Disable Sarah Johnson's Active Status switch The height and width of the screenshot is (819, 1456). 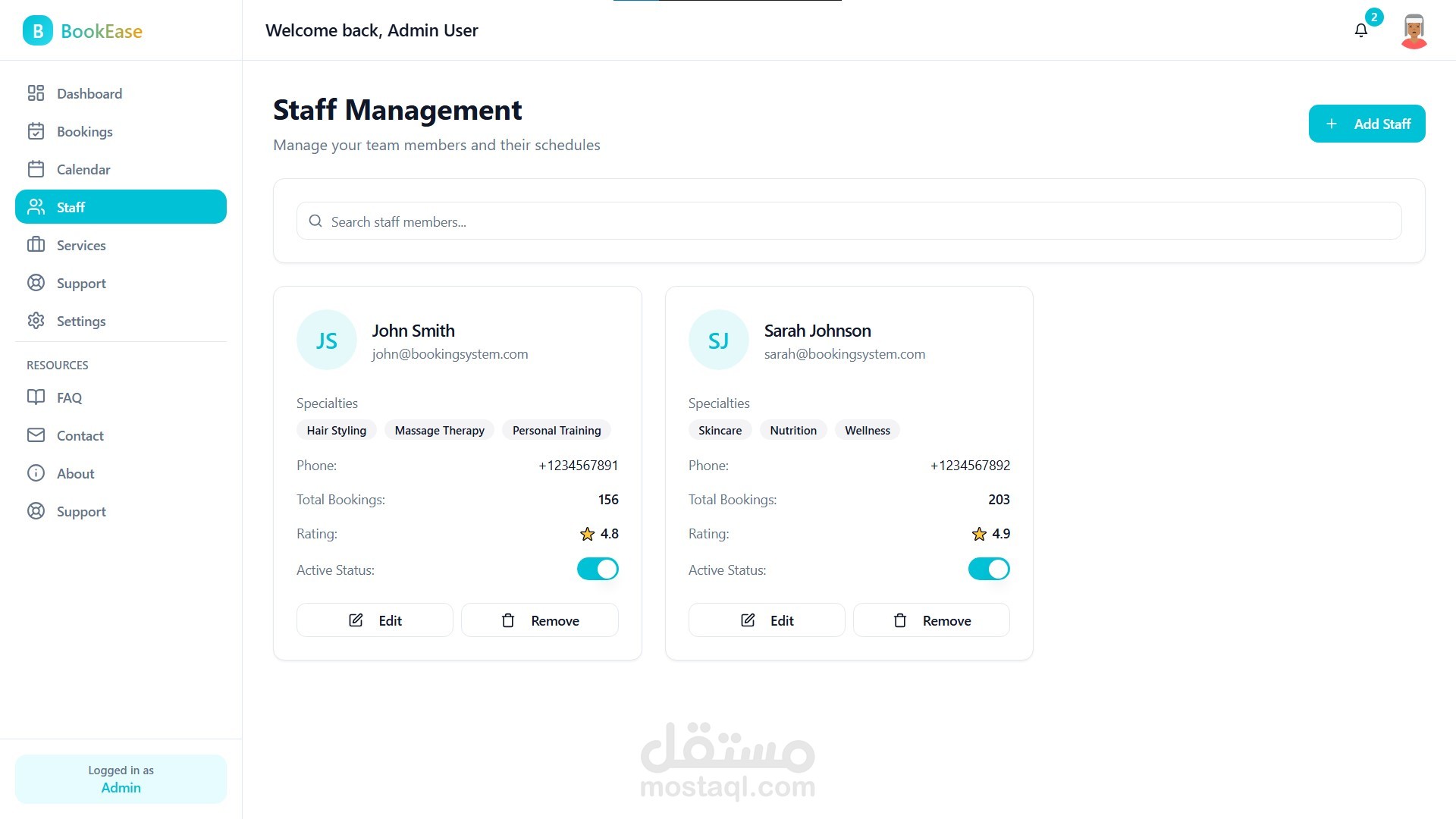989,569
